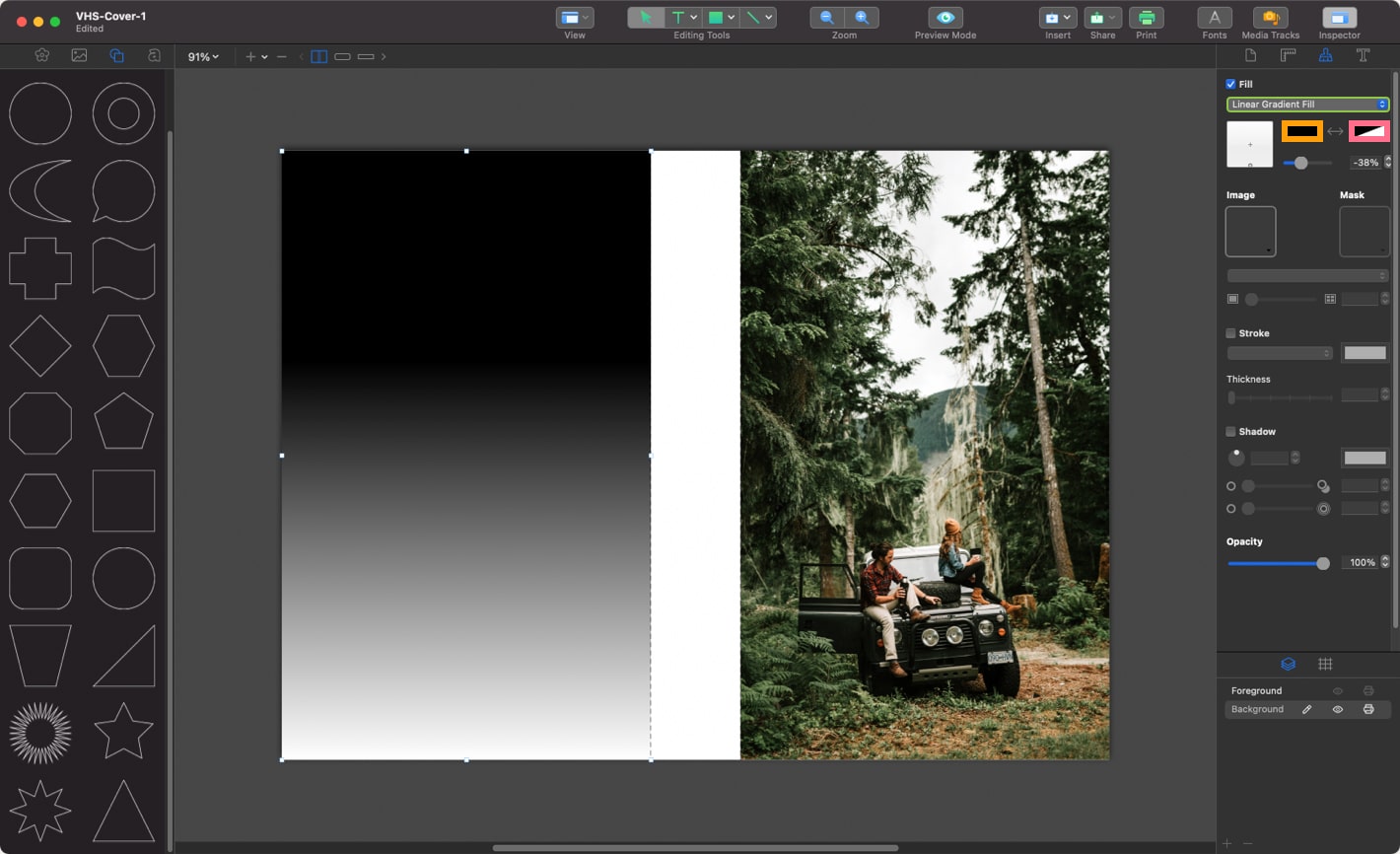1400x854 pixels.
Task: Select the Foreground layer
Action: pyautogui.click(x=1256, y=690)
